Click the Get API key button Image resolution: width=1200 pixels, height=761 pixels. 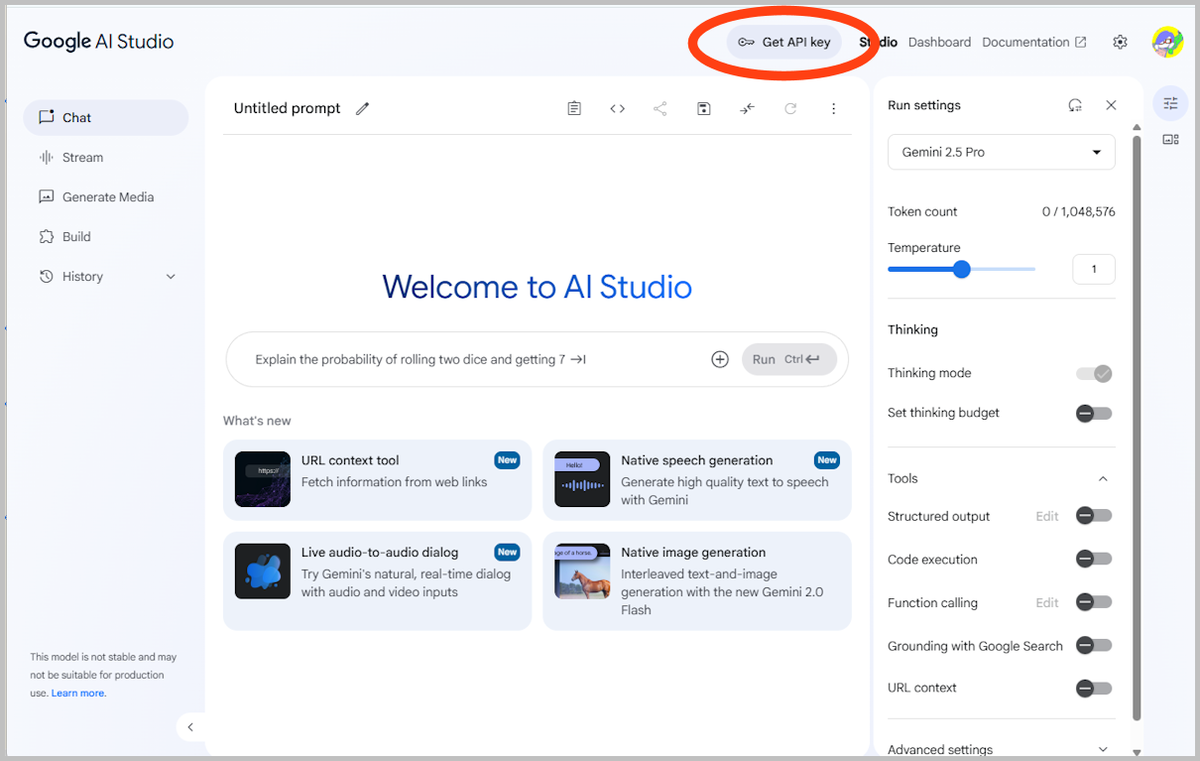(x=785, y=42)
